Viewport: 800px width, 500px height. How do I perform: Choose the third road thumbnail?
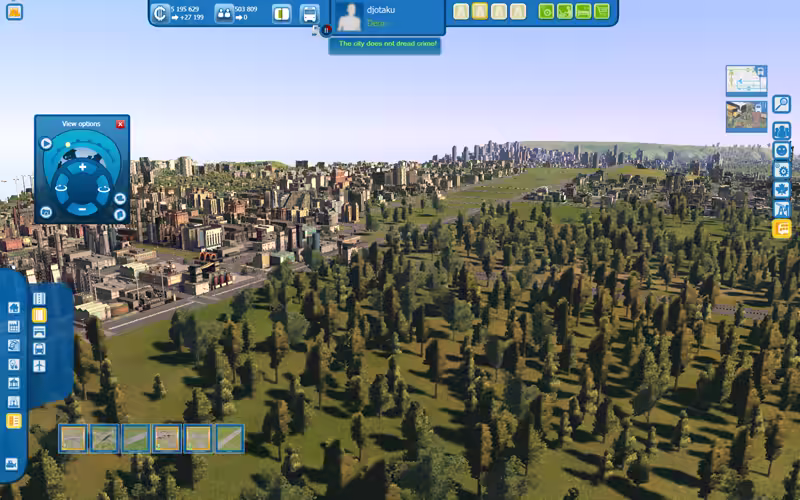tap(136, 439)
